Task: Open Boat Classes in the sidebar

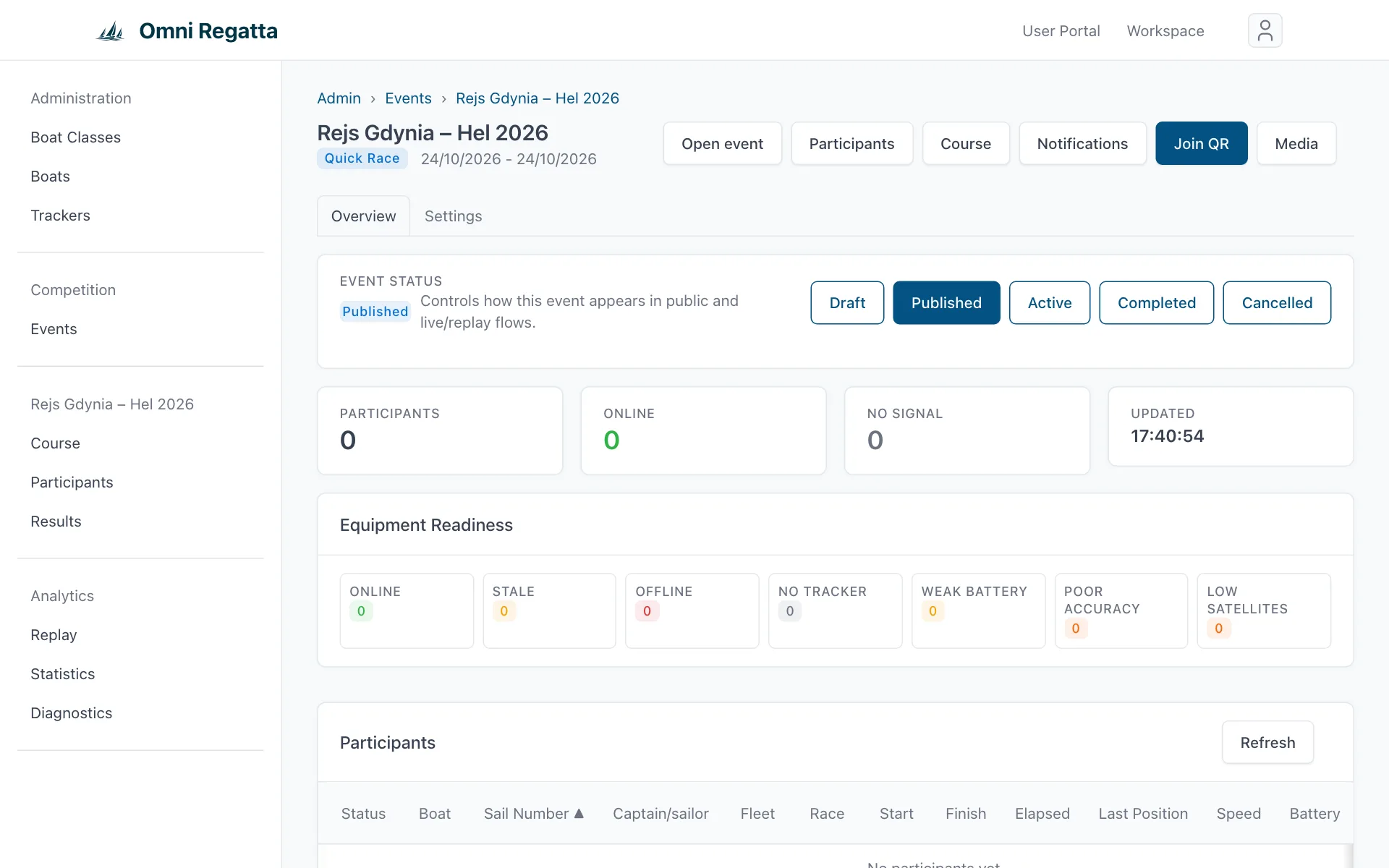Action: [75, 137]
